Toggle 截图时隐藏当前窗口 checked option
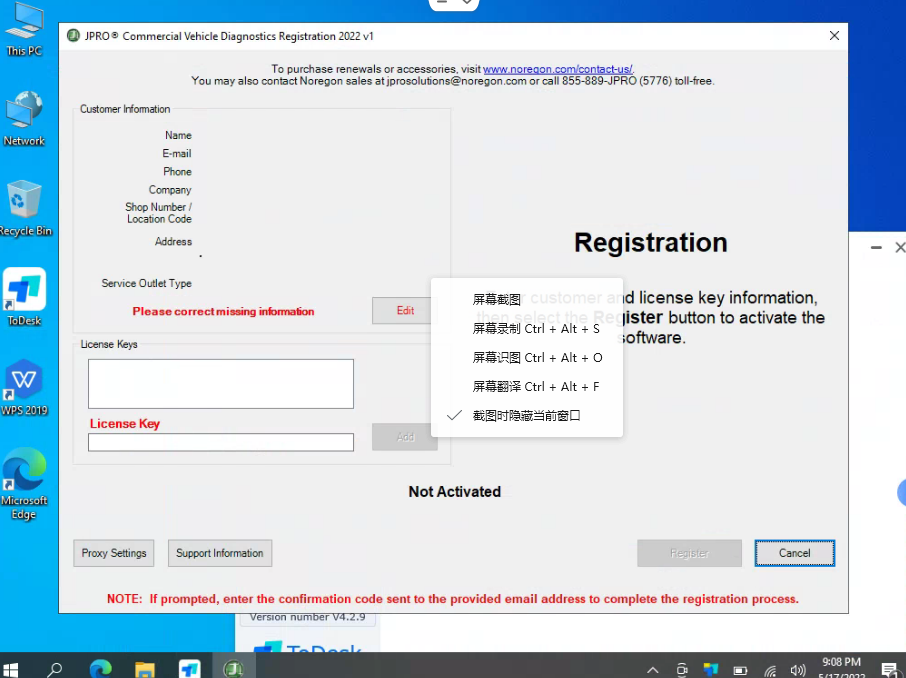Image resolution: width=906 pixels, height=678 pixels. (x=527, y=416)
